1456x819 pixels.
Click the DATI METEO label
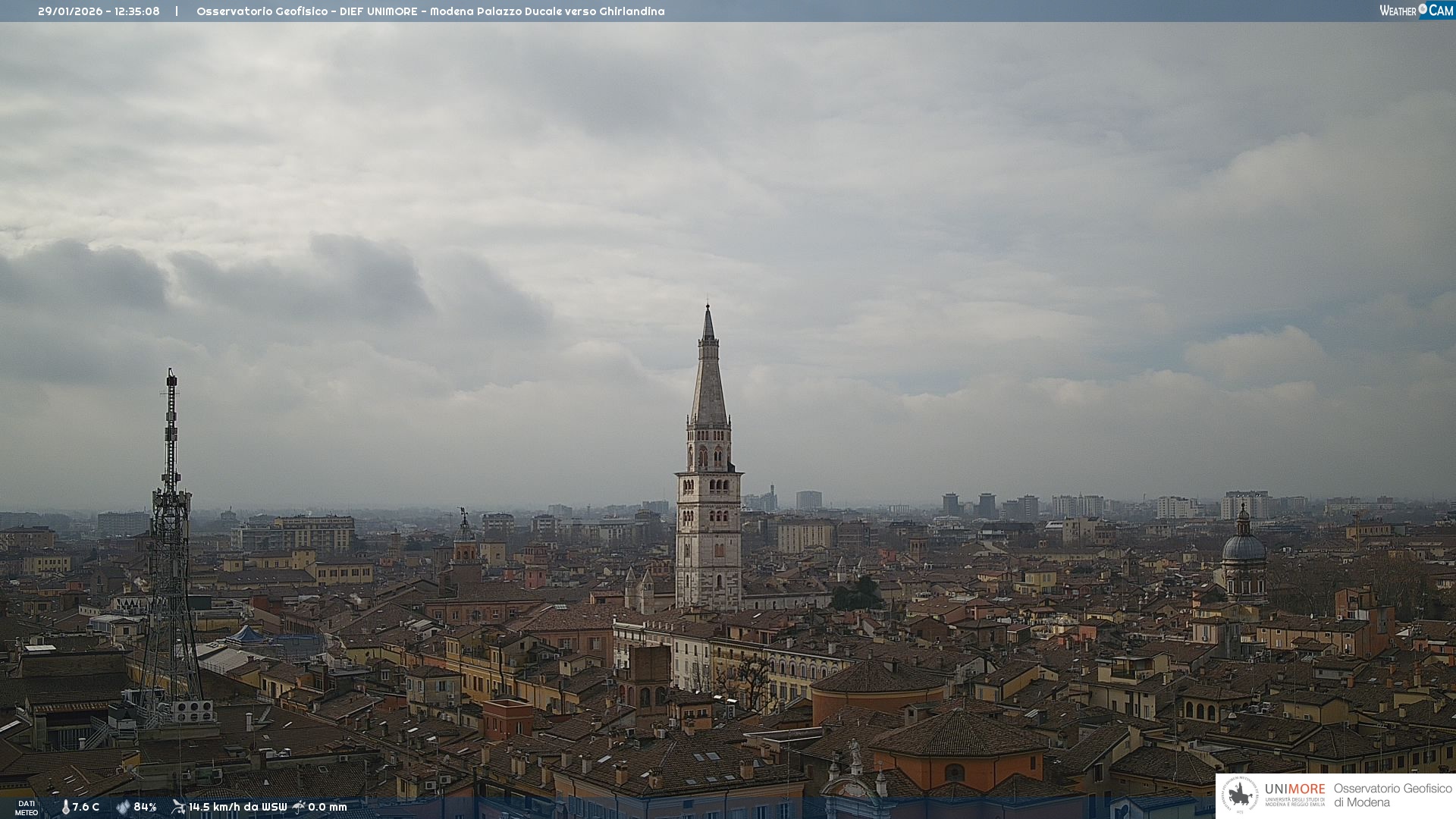[27, 808]
